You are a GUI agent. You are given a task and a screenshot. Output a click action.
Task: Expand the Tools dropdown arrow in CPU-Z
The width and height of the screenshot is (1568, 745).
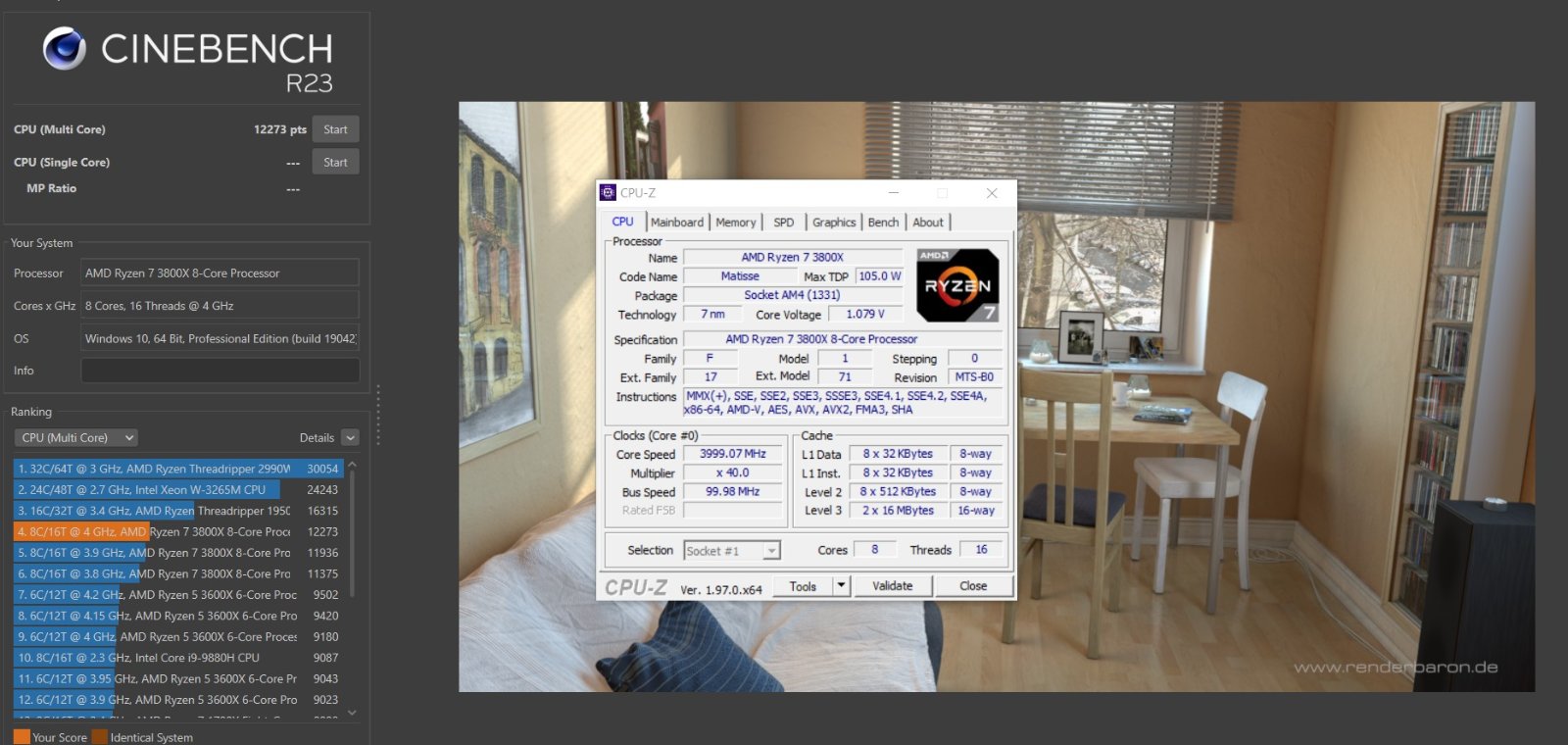point(841,586)
